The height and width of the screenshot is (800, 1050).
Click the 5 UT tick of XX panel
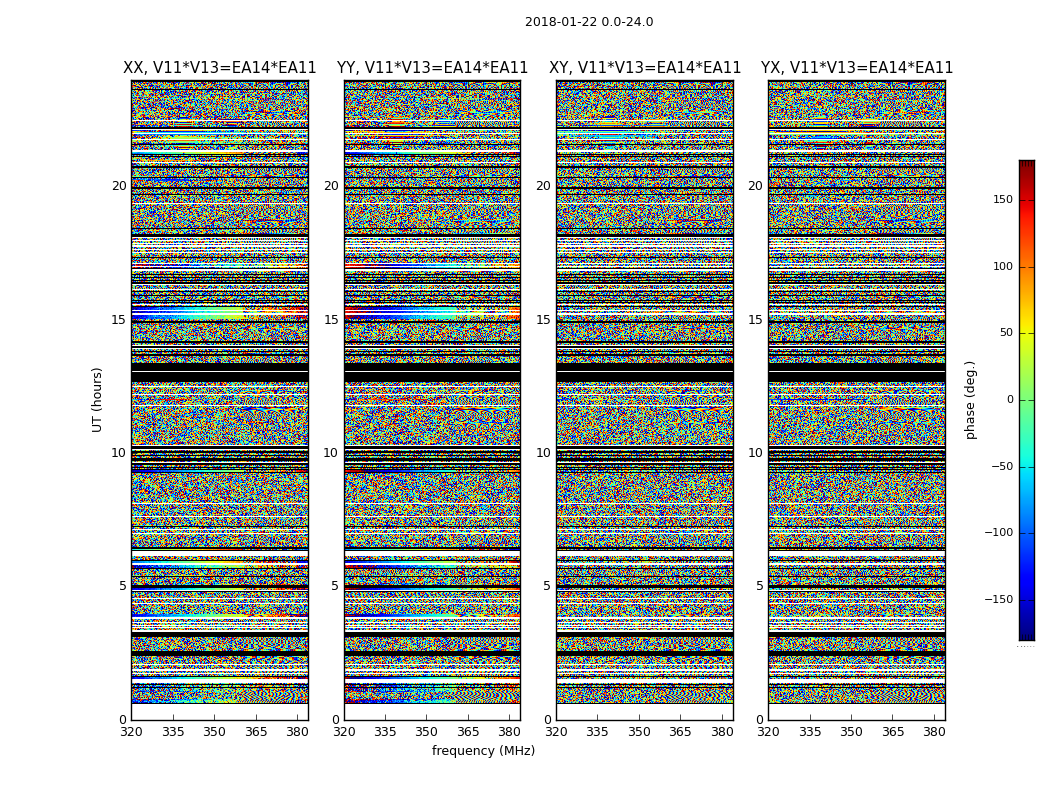pyautogui.click(x=123, y=586)
